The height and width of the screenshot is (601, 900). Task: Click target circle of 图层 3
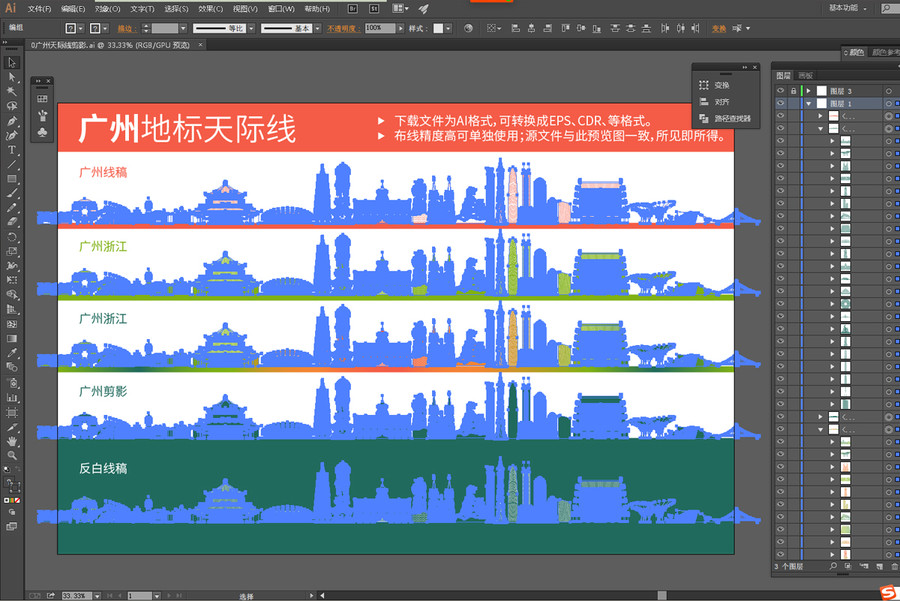pos(889,91)
